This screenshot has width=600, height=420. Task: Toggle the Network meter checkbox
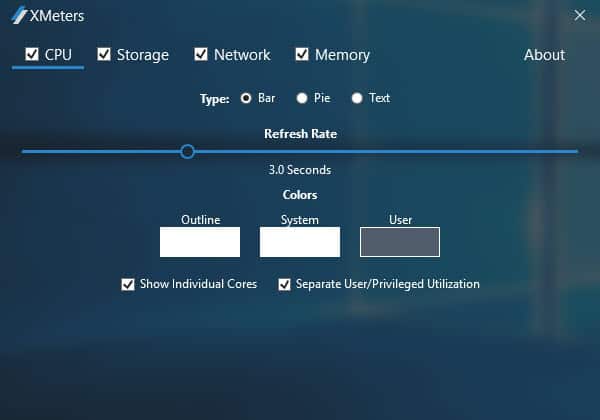click(x=201, y=54)
